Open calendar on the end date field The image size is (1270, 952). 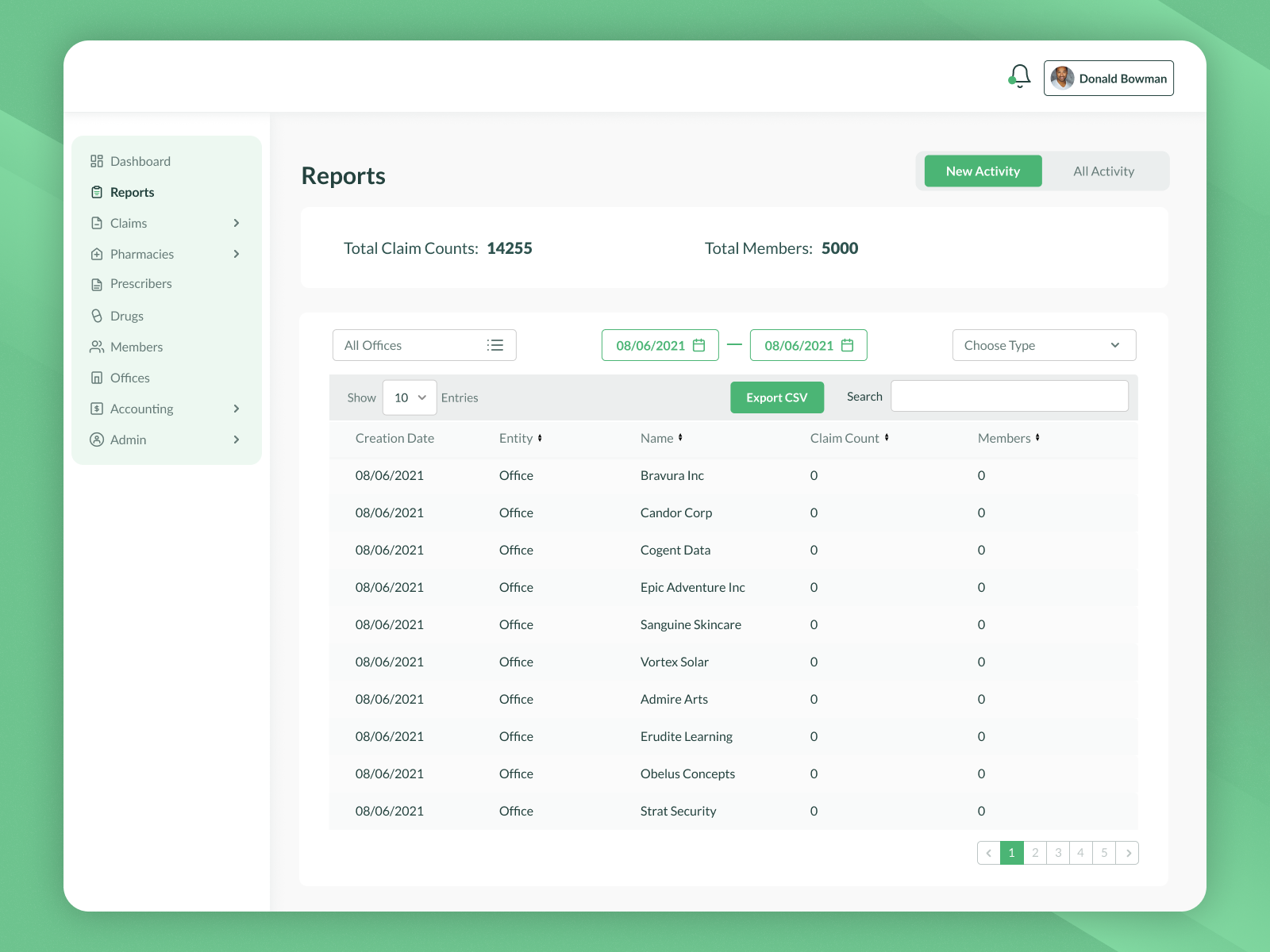click(848, 345)
